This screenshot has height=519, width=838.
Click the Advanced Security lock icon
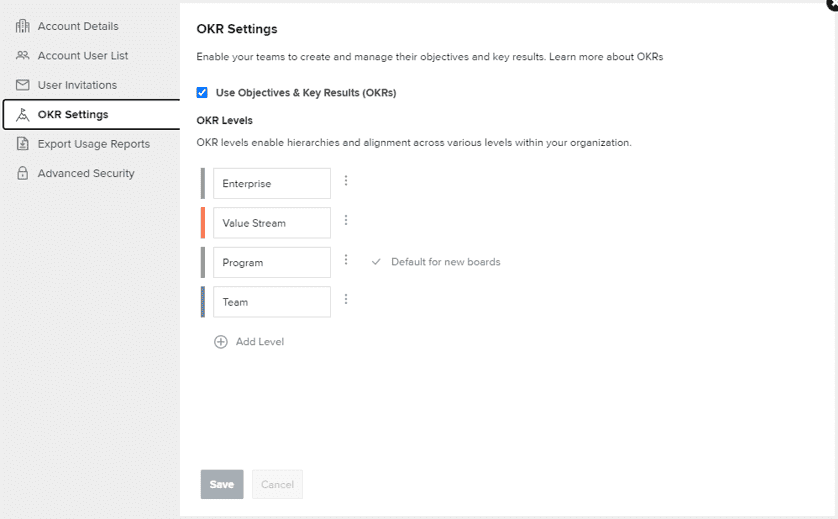(x=22, y=173)
